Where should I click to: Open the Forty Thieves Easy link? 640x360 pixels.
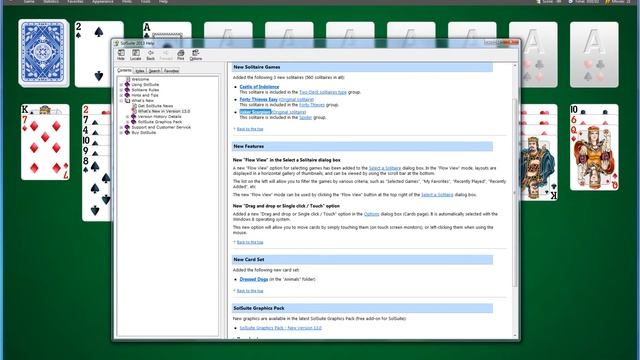click(258, 99)
